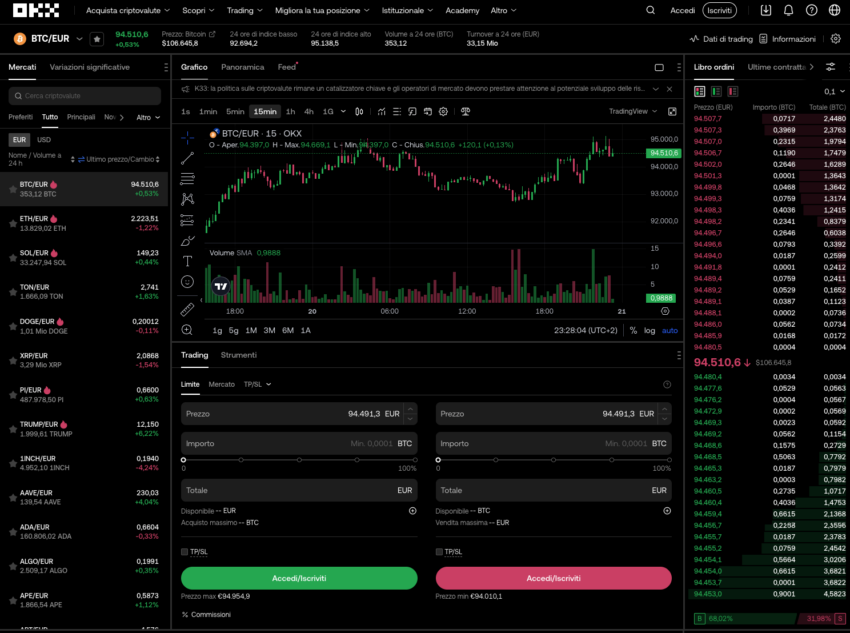Switch to the Strumenti tab
Screen dimensions: 850x633
239,355
